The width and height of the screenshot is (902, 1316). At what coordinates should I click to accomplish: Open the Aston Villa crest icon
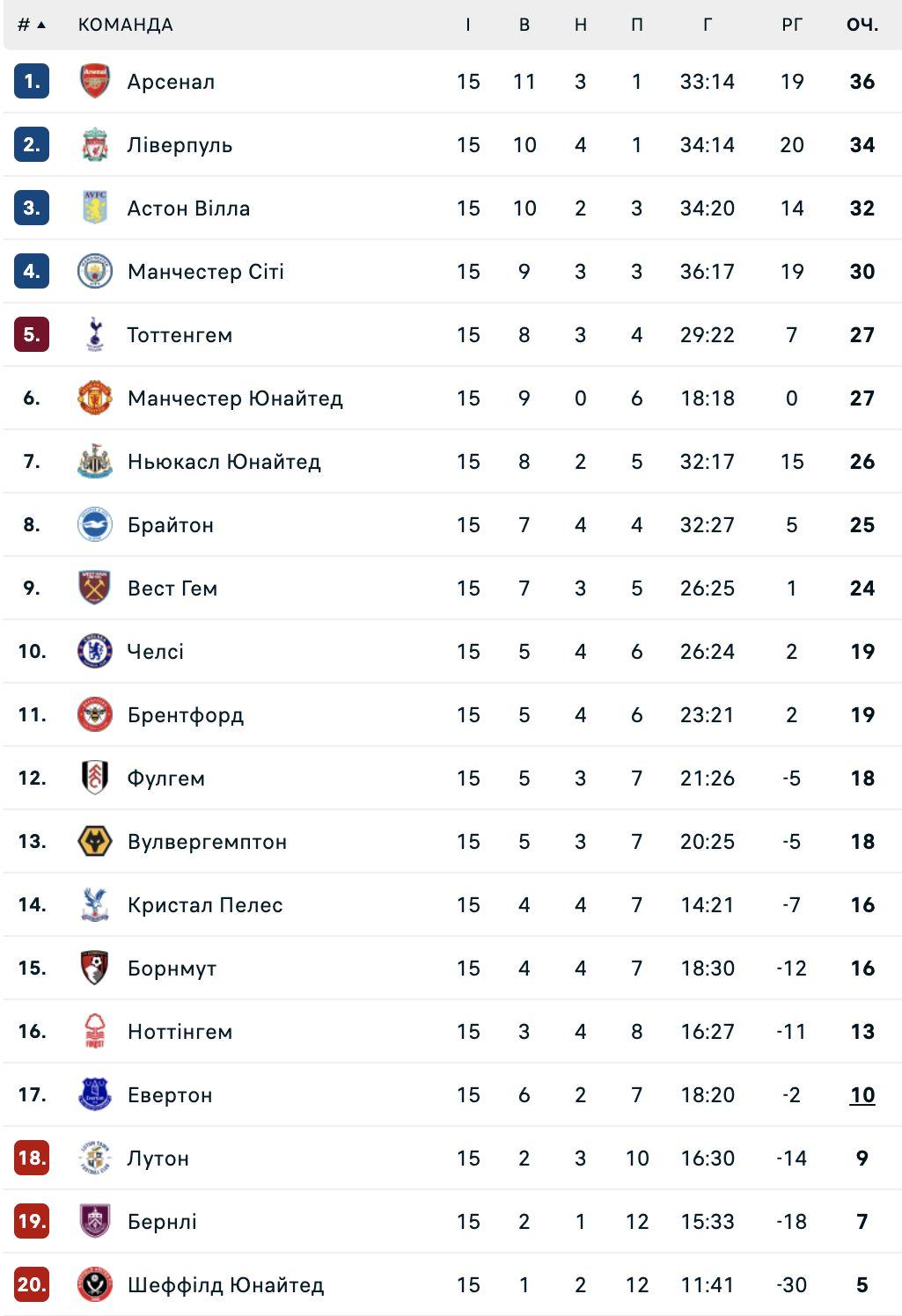pyautogui.click(x=94, y=208)
